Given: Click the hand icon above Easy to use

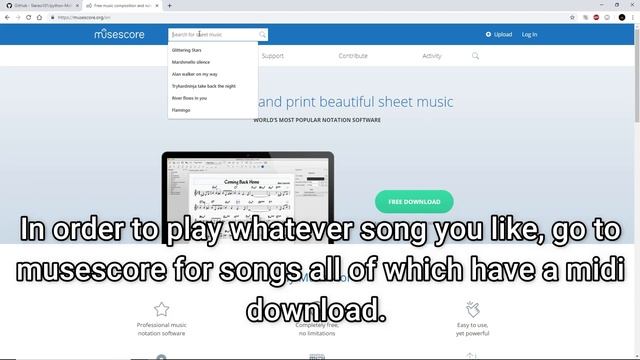Looking at the screenshot, I should click(x=473, y=309).
